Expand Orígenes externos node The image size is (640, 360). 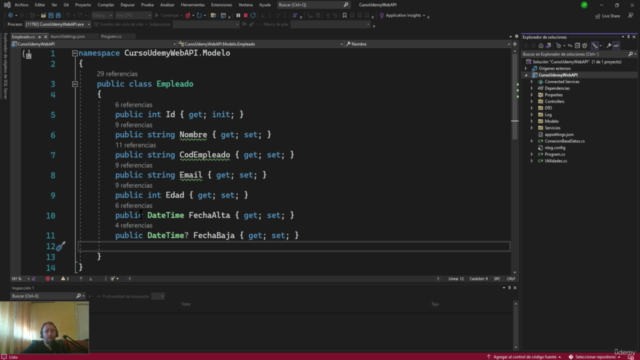(526, 69)
